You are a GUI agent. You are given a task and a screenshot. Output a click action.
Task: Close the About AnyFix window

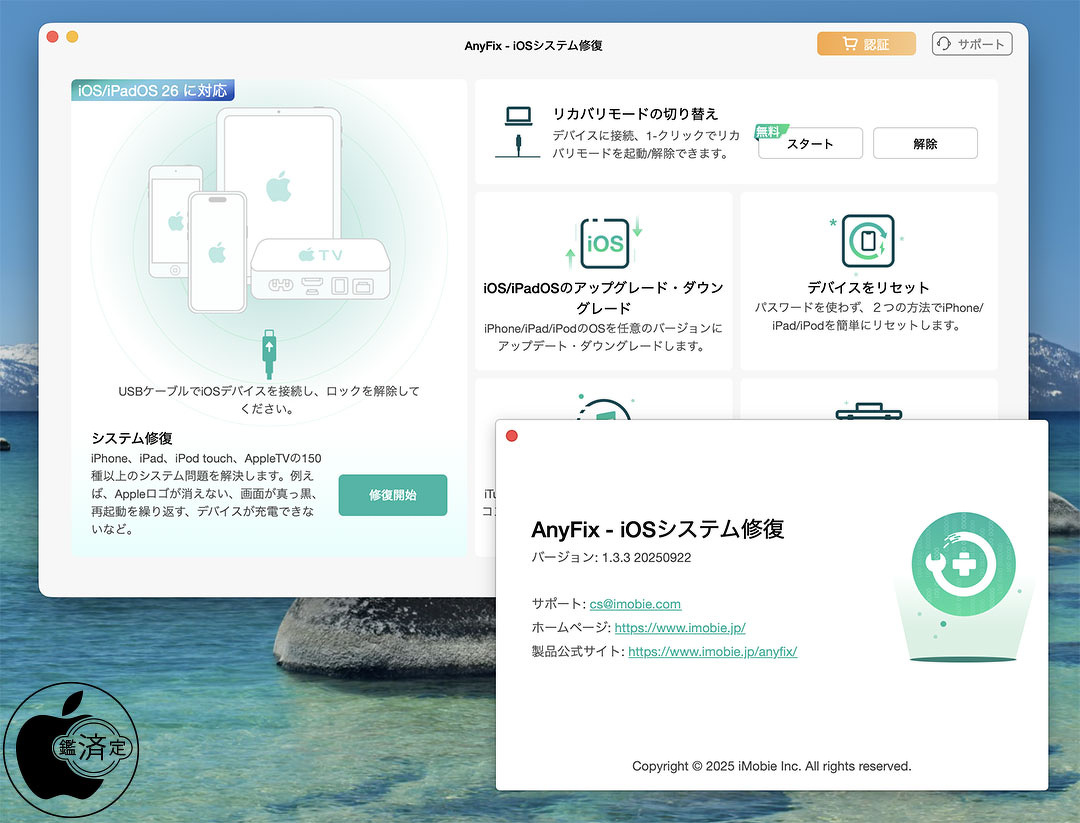[x=512, y=436]
